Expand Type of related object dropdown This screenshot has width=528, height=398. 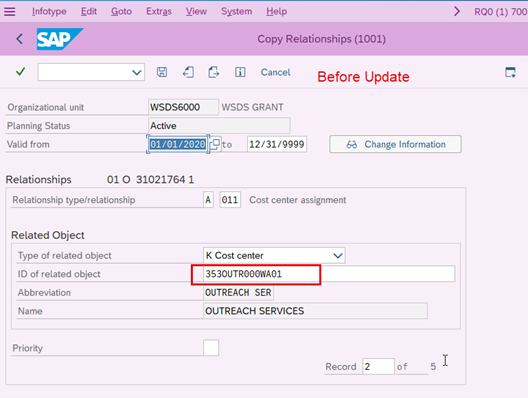(x=338, y=256)
